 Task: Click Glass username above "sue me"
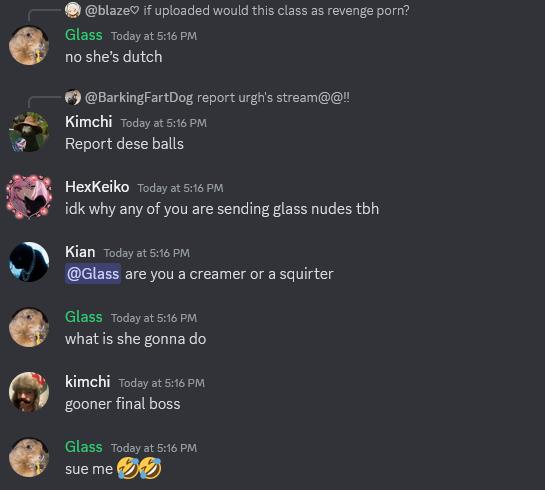point(84,447)
